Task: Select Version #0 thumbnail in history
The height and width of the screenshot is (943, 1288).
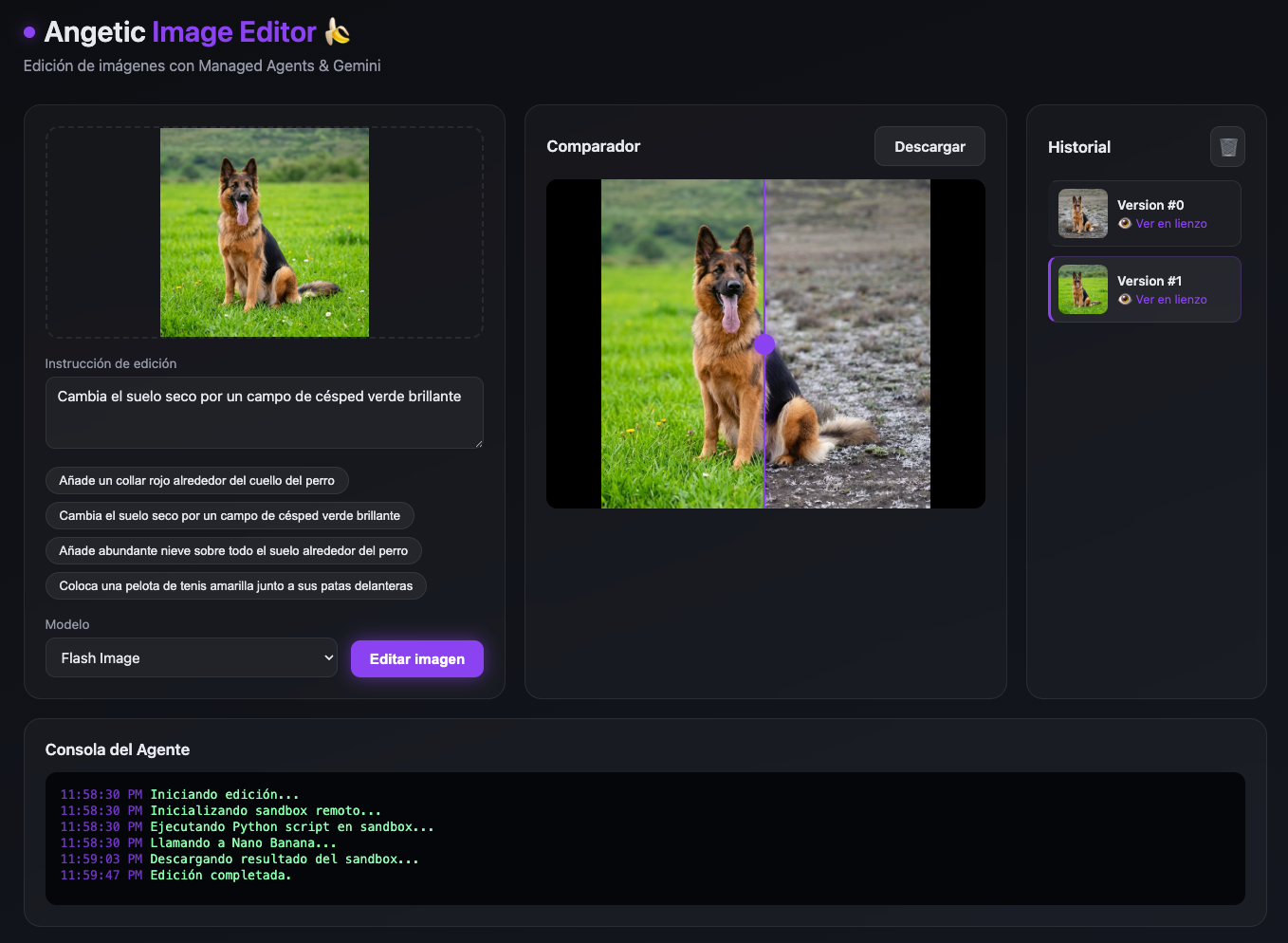Action: tap(1083, 213)
